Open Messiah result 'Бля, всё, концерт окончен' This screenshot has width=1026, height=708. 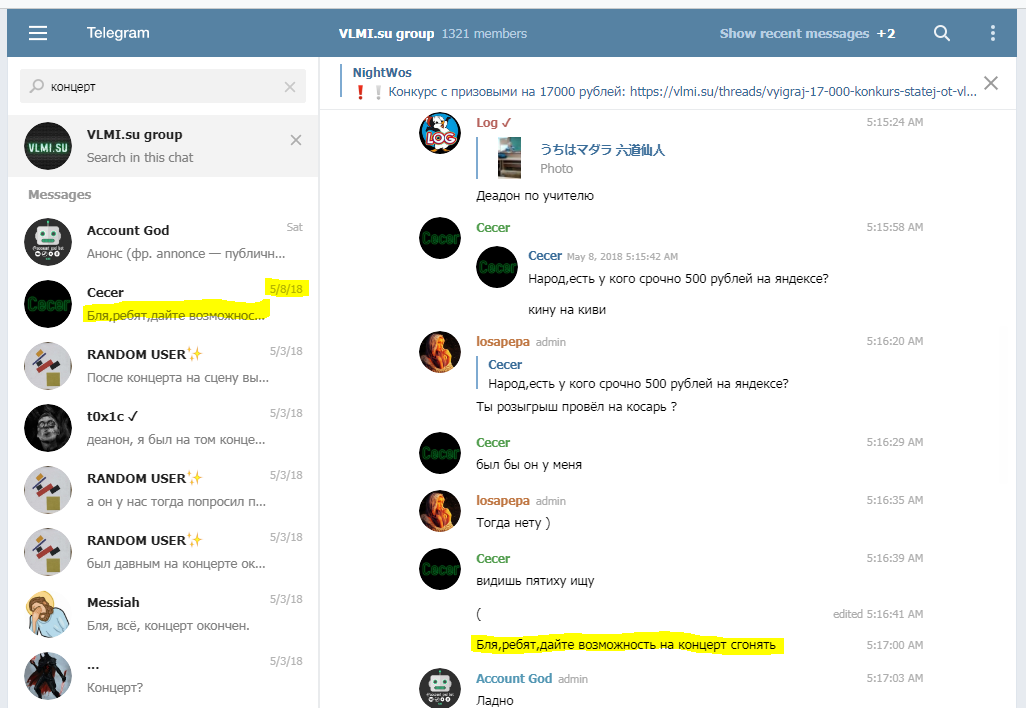(x=163, y=614)
